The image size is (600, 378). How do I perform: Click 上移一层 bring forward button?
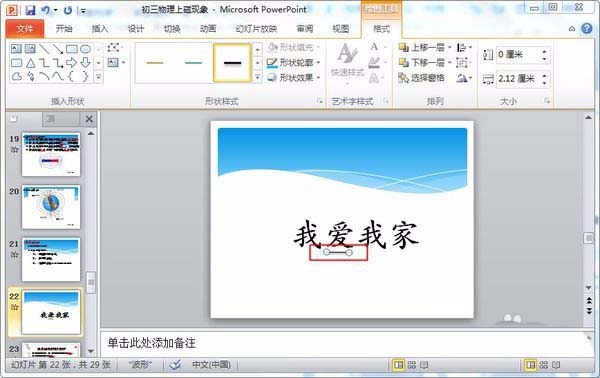[x=422, y=47]
